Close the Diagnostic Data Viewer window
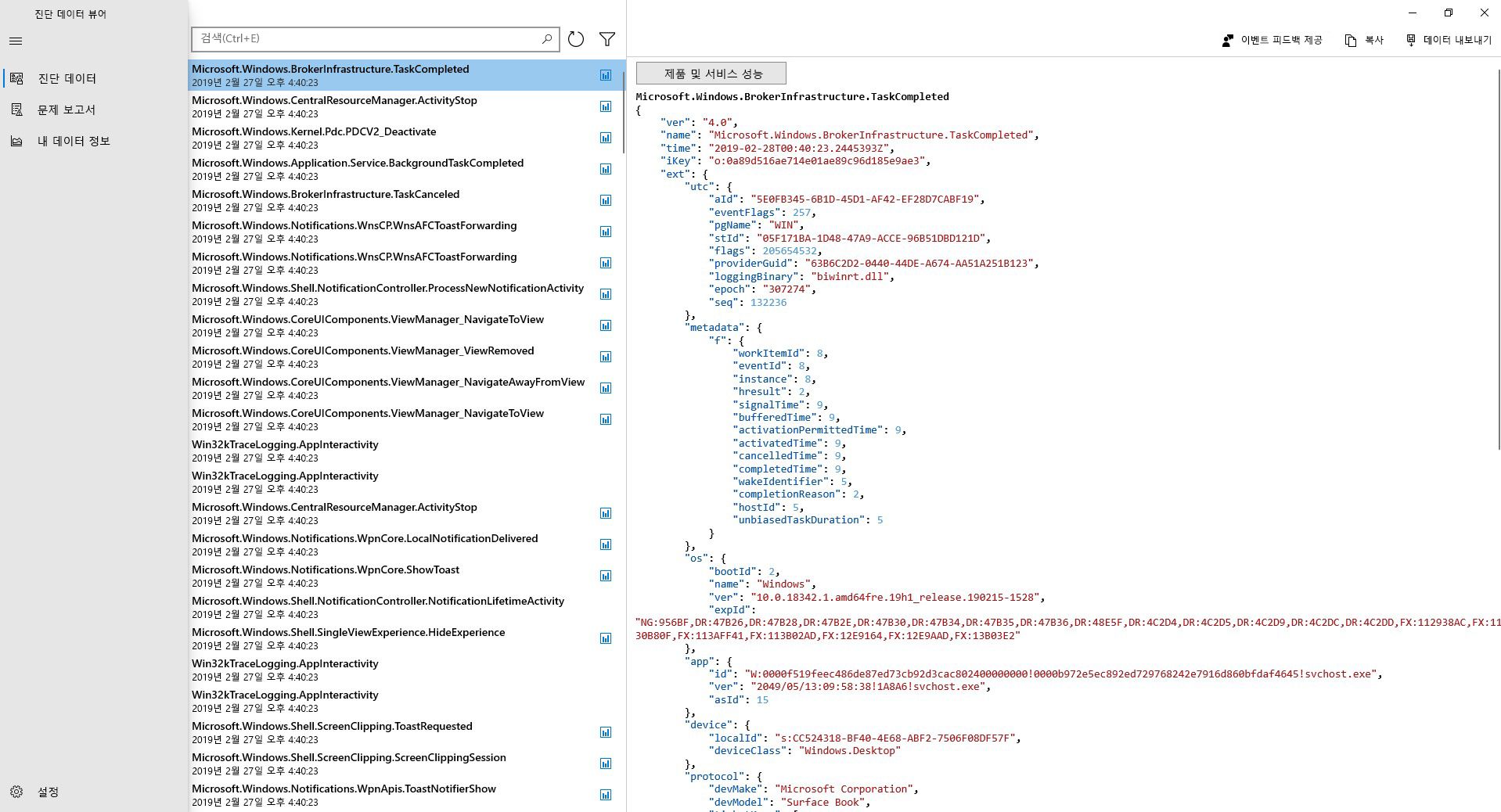 [1484, 13]
